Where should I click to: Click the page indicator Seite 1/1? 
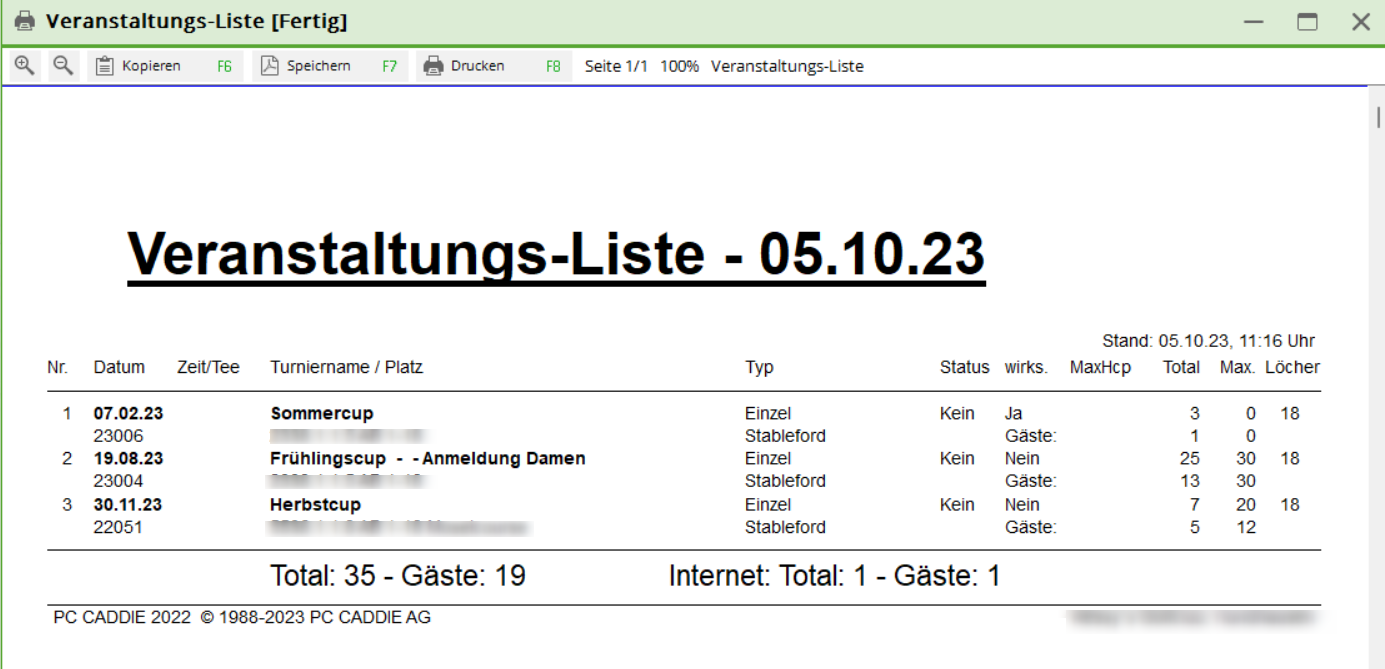pos(616,66)
